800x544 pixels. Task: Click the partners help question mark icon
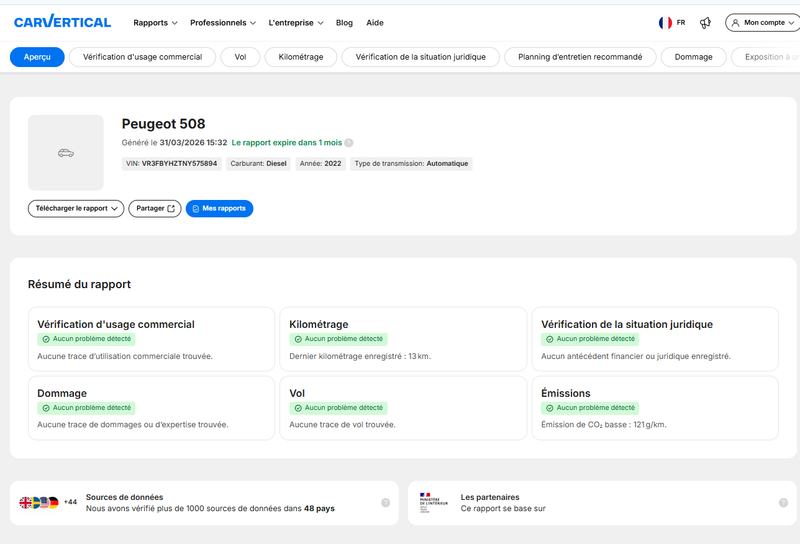pos(783,503)
